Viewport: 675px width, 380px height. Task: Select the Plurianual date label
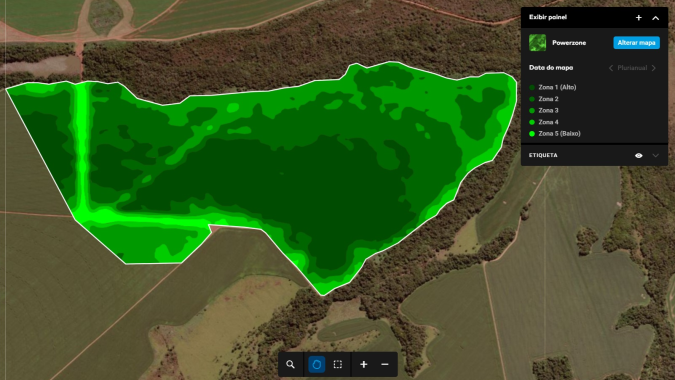point(632,68)
